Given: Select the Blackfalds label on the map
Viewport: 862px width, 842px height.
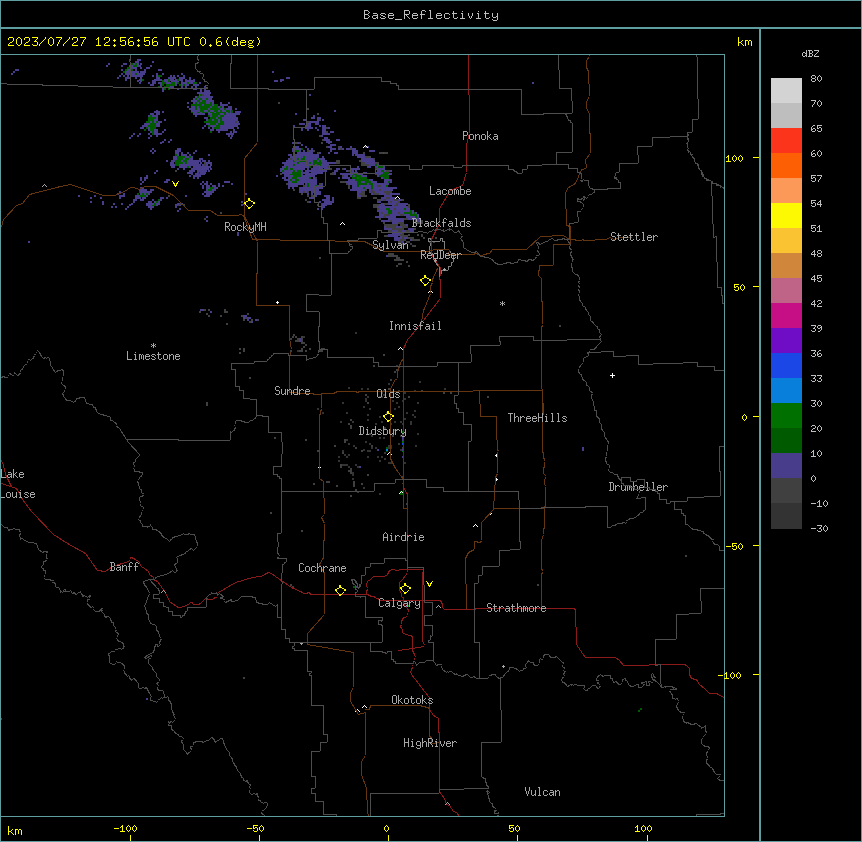Looking at the screenshot, I should (x=441, y=223).
